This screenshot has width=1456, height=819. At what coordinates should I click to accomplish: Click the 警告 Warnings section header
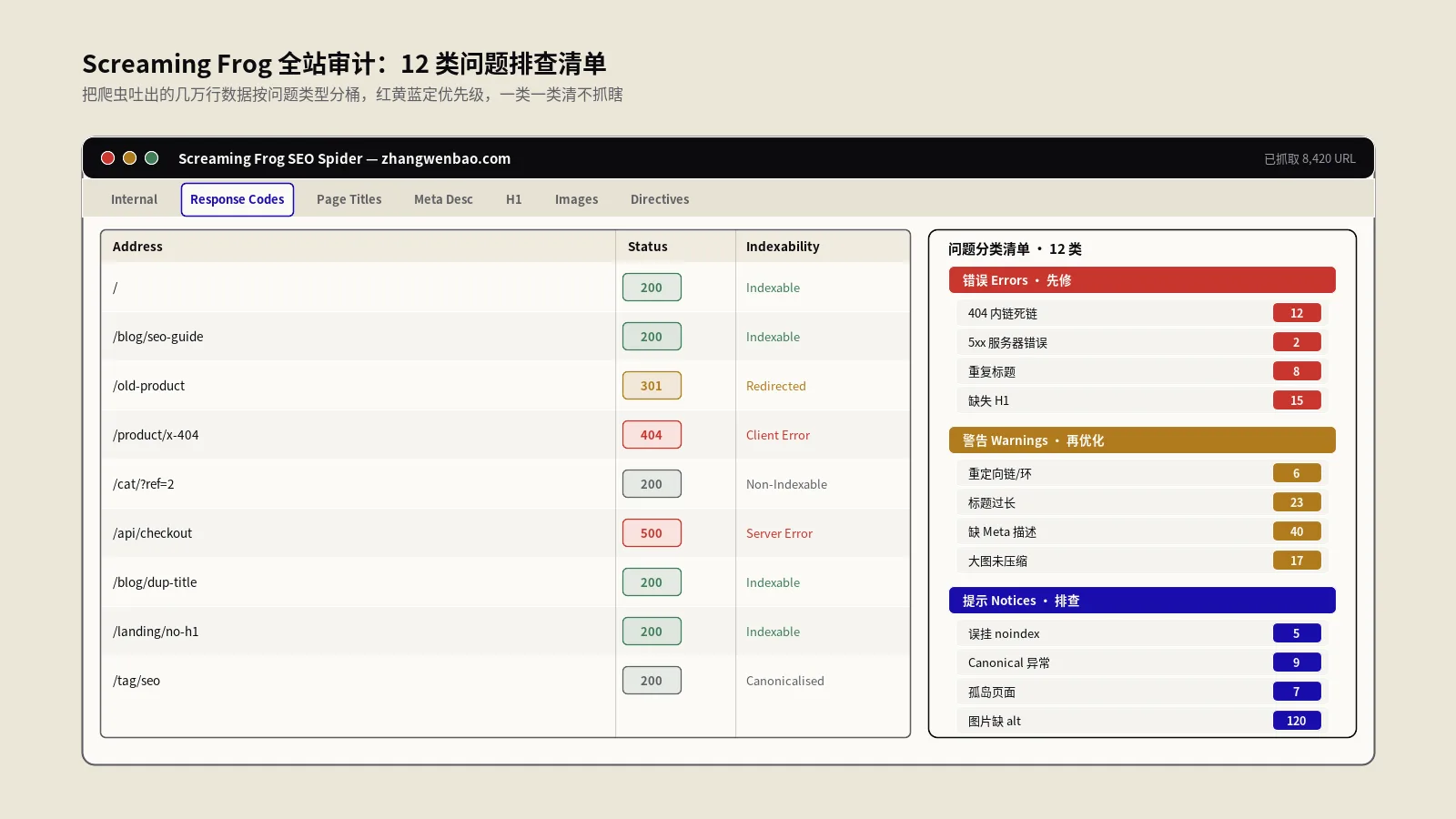[1142, 440]
